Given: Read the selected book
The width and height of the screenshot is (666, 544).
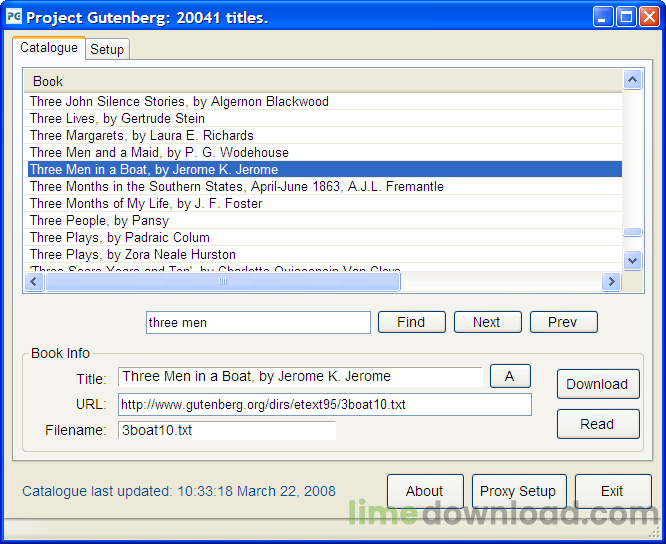Looking at the screenshot, I should coord(597,424).
